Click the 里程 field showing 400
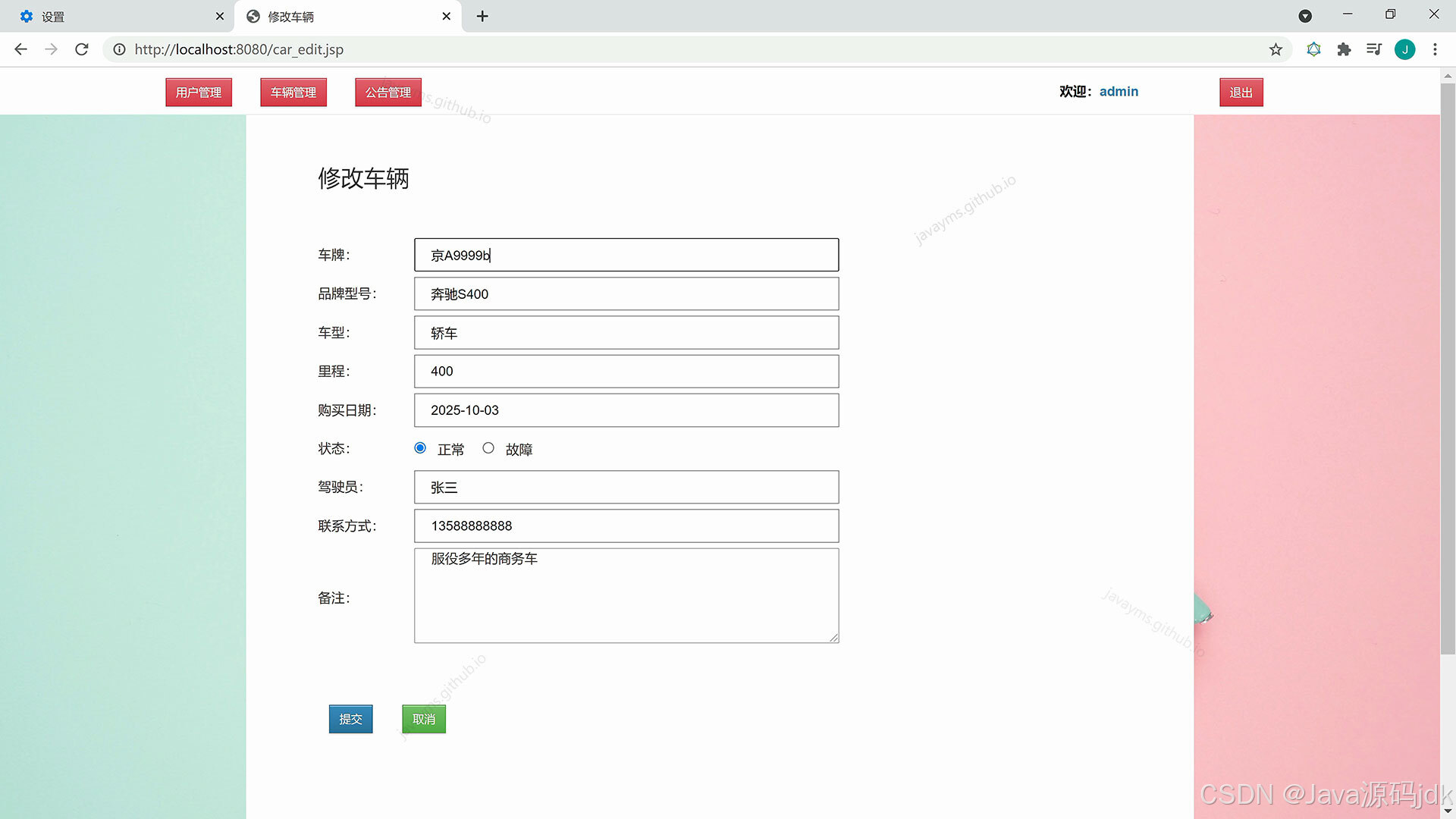This screenshot has width=1456, height=819. [x=626, y=372]
